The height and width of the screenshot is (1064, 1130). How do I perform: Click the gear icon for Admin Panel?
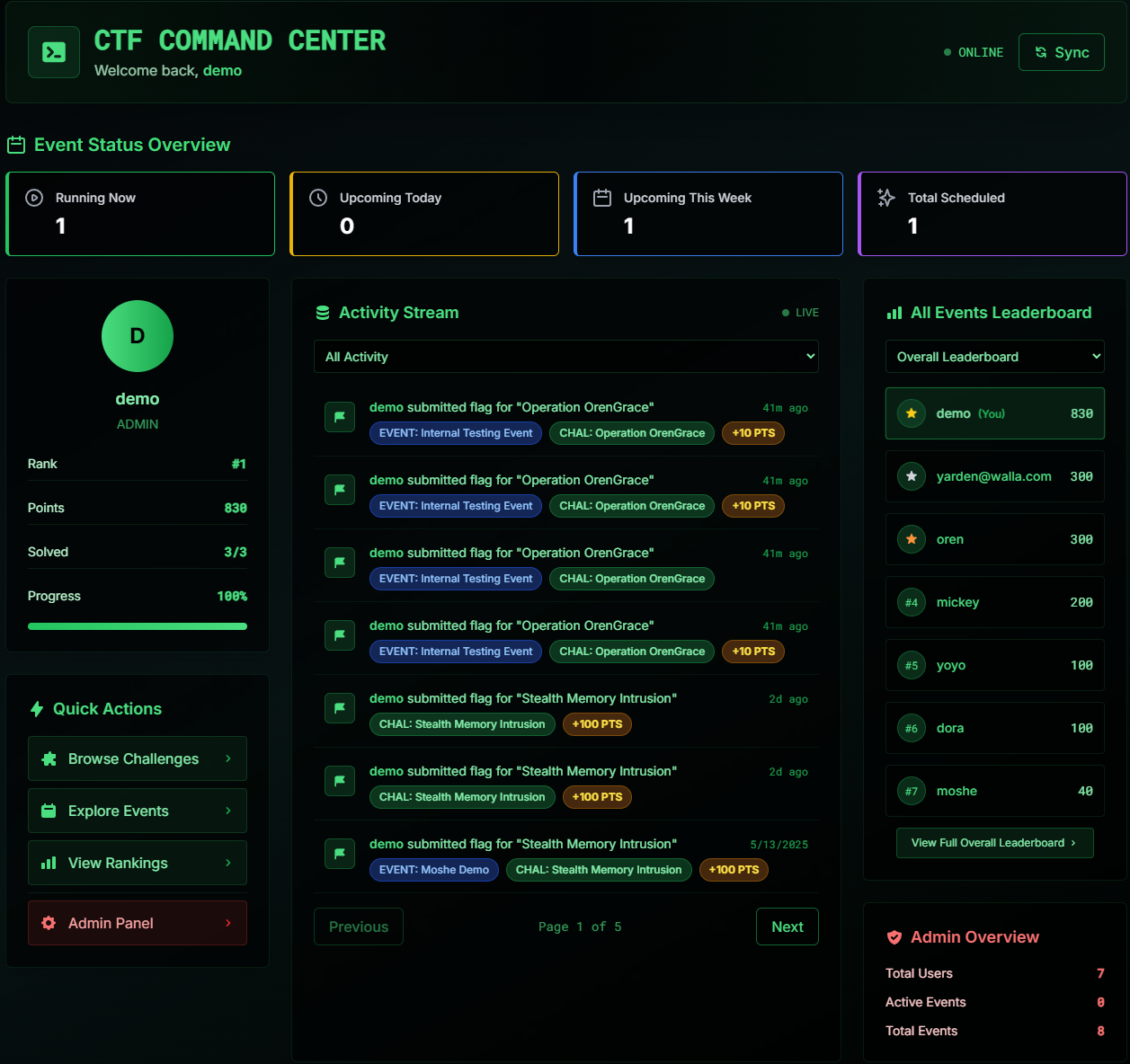pyautogui.click(x=49, y=923)
